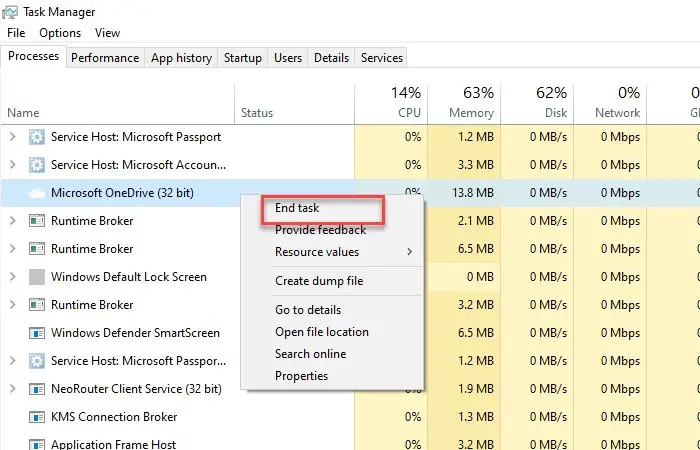Open the Options menu
The width and height of the screenshot is (700, 450).
tap(60, 33)
